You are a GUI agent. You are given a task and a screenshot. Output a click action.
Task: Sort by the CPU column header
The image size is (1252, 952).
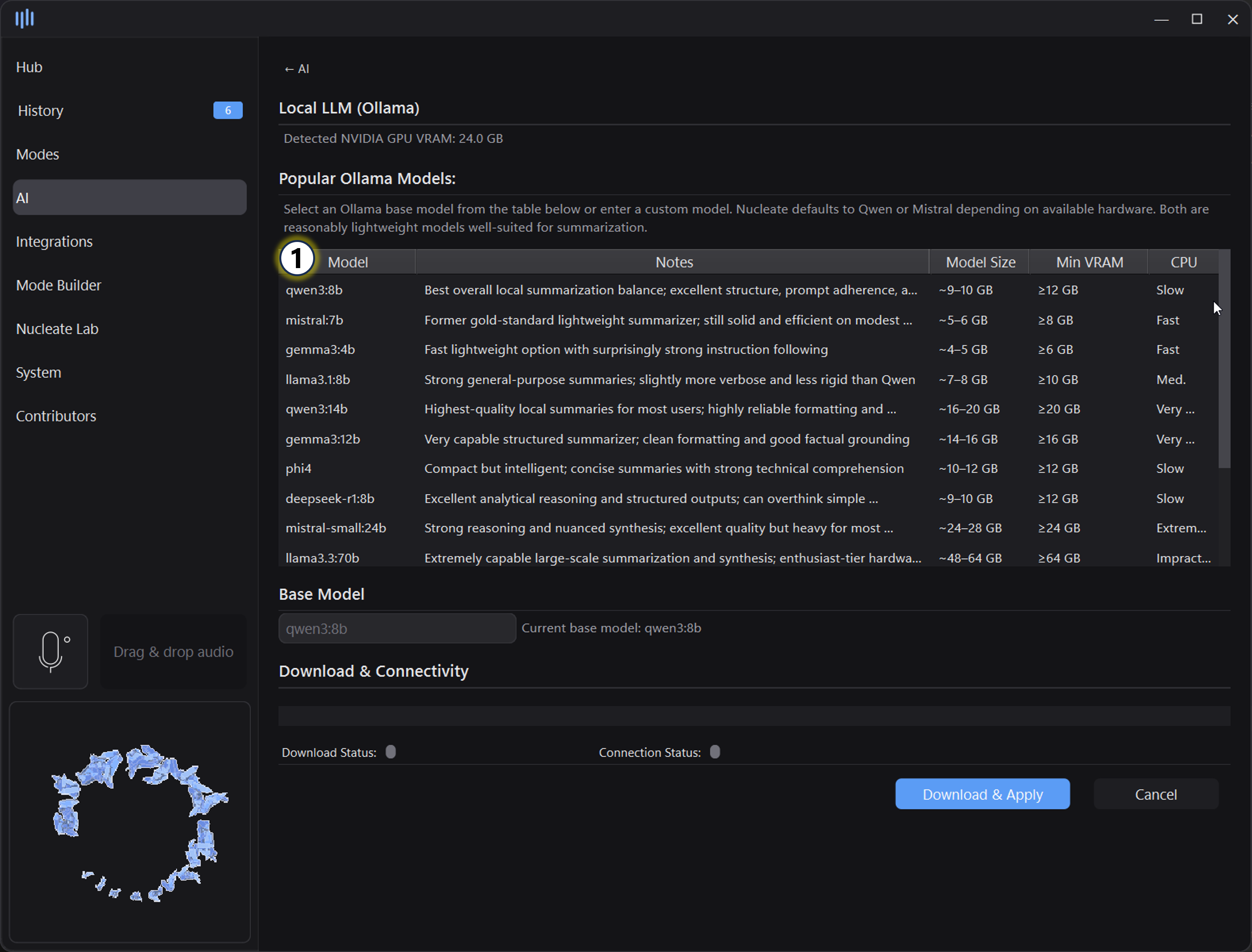tap(1184, 262)
